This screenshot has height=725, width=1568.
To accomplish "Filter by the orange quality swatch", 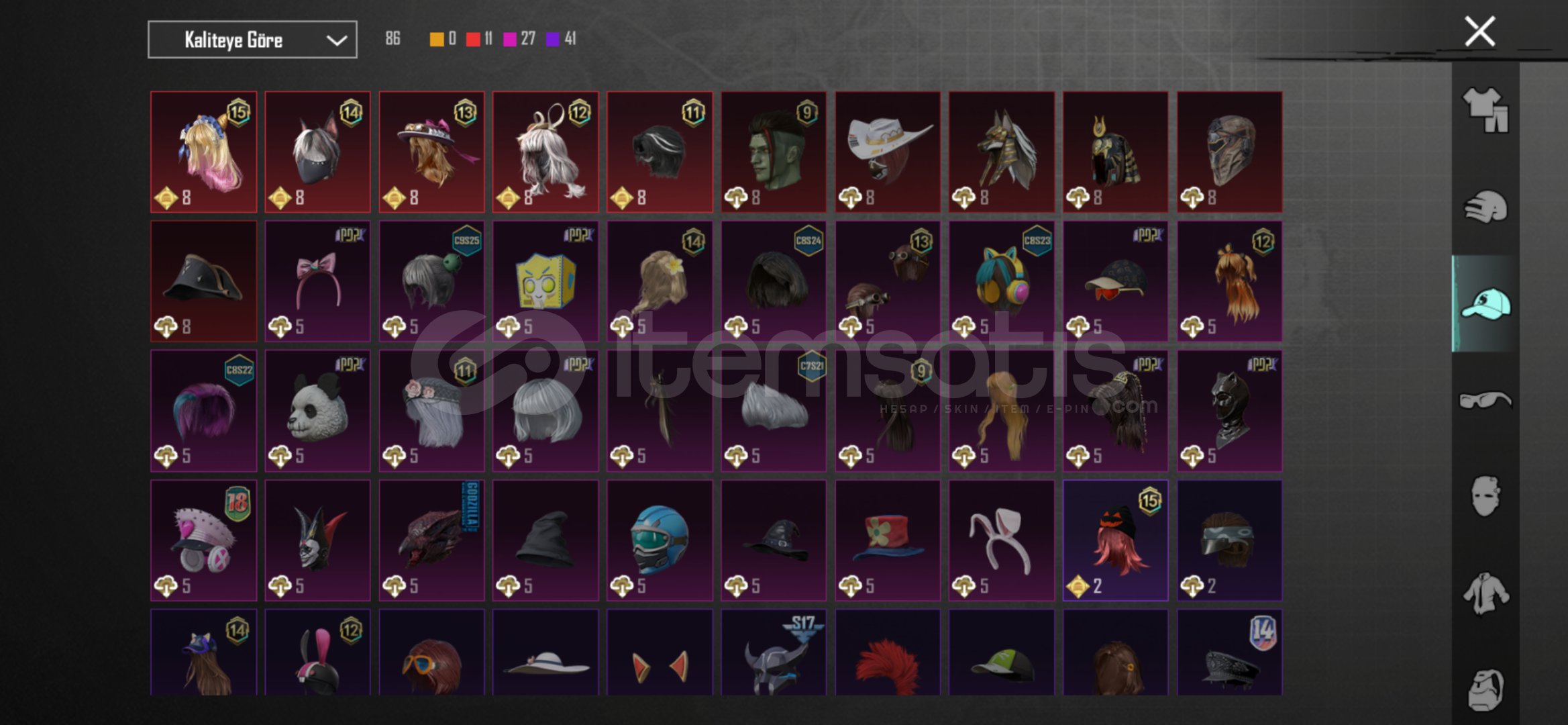I will pyautogui.click(x=437, y=40).
